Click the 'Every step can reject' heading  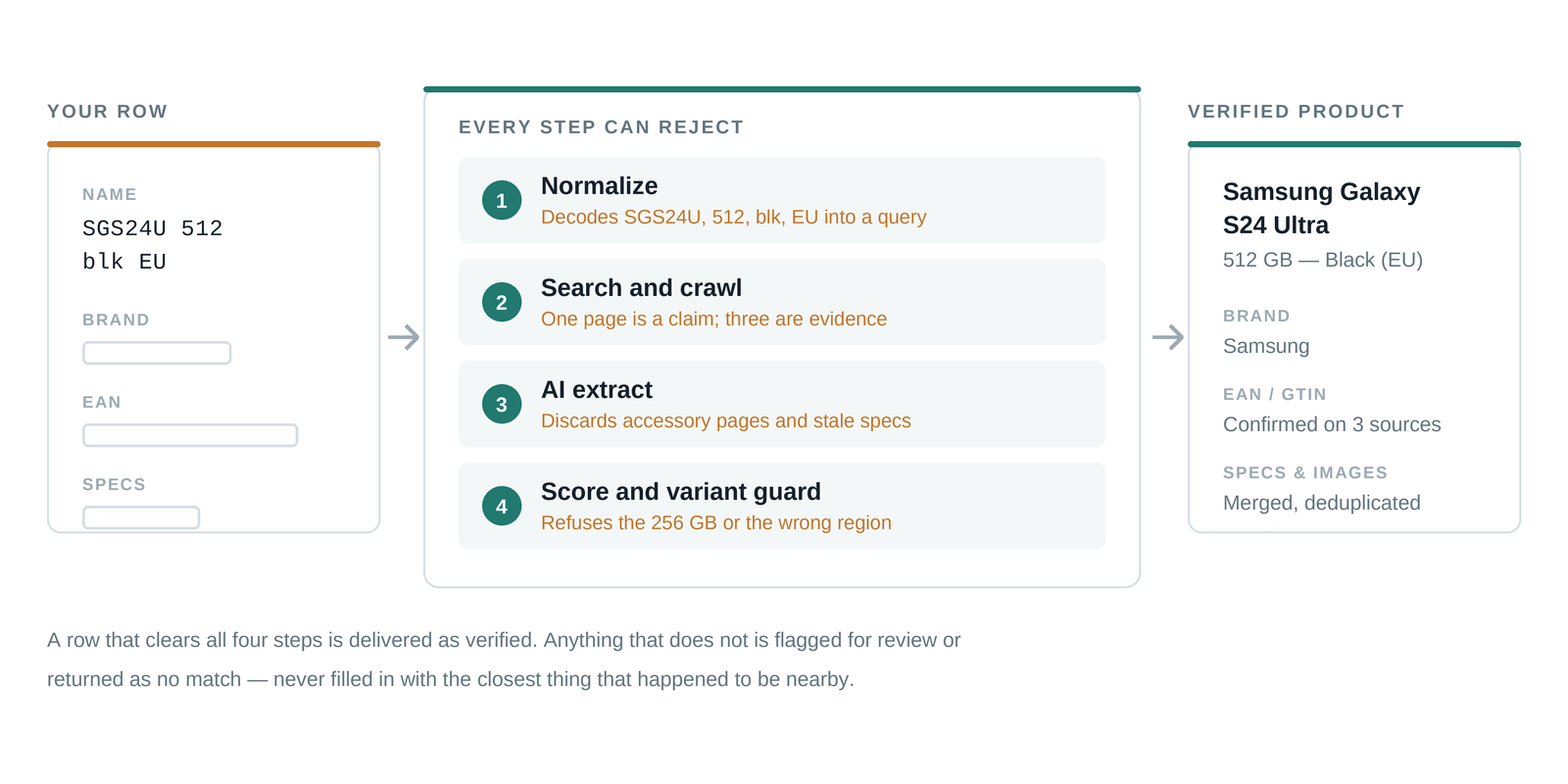(x=601, y=127)
